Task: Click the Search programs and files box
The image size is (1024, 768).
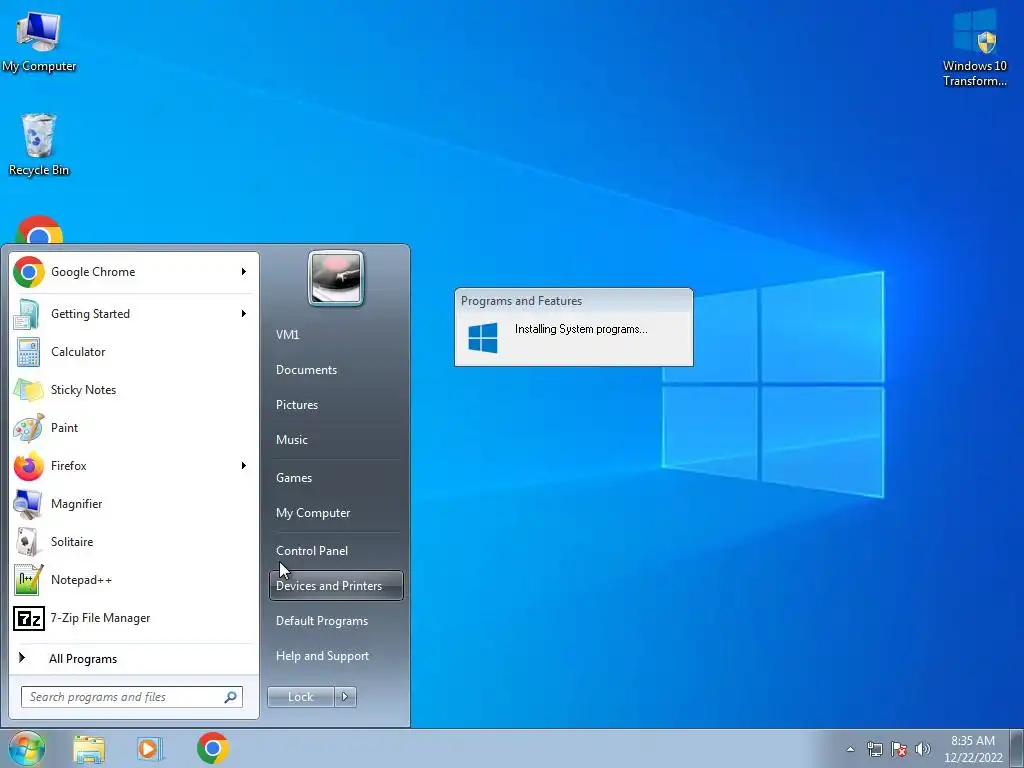Action: (131, 697)
